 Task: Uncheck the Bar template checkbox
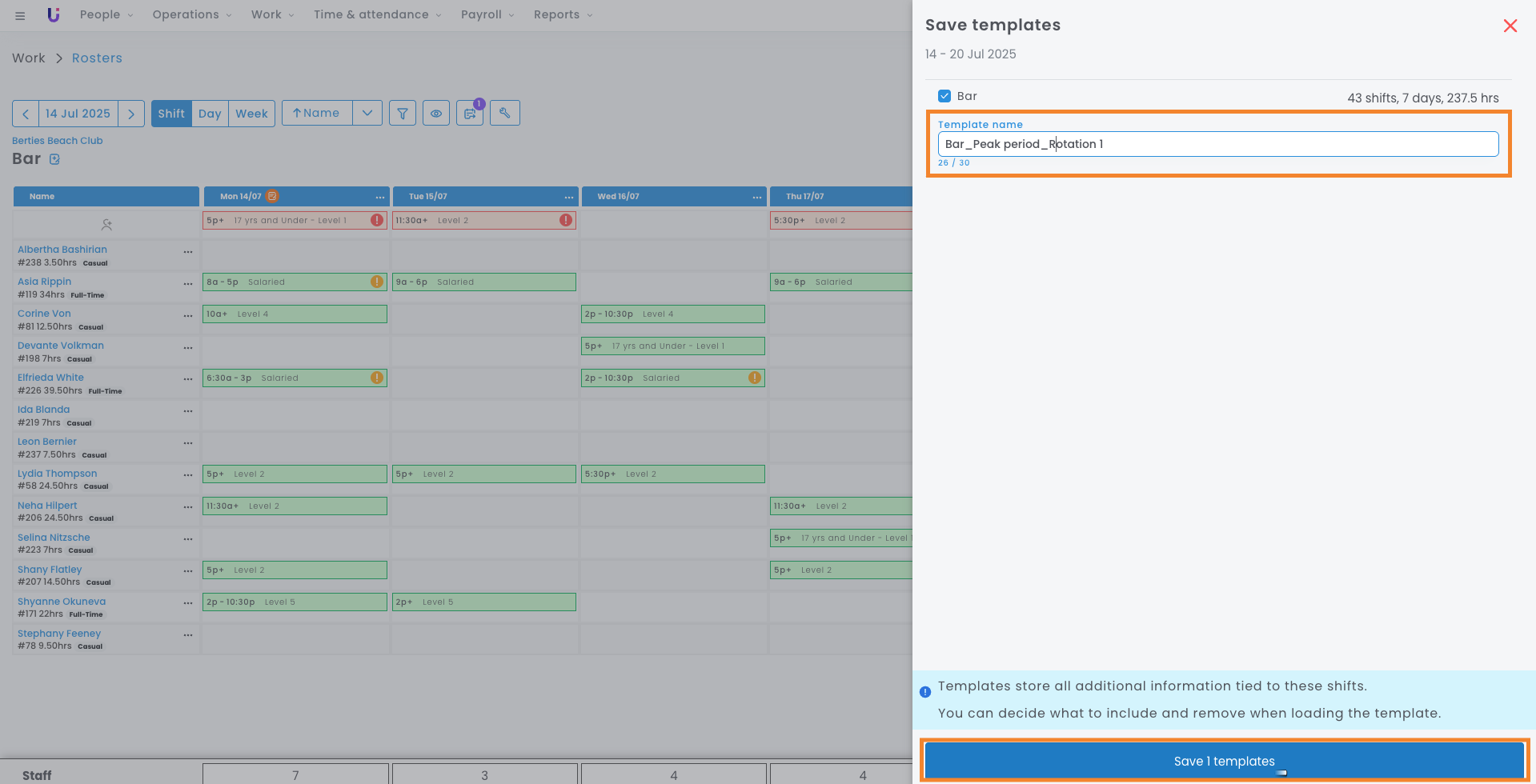944,96
